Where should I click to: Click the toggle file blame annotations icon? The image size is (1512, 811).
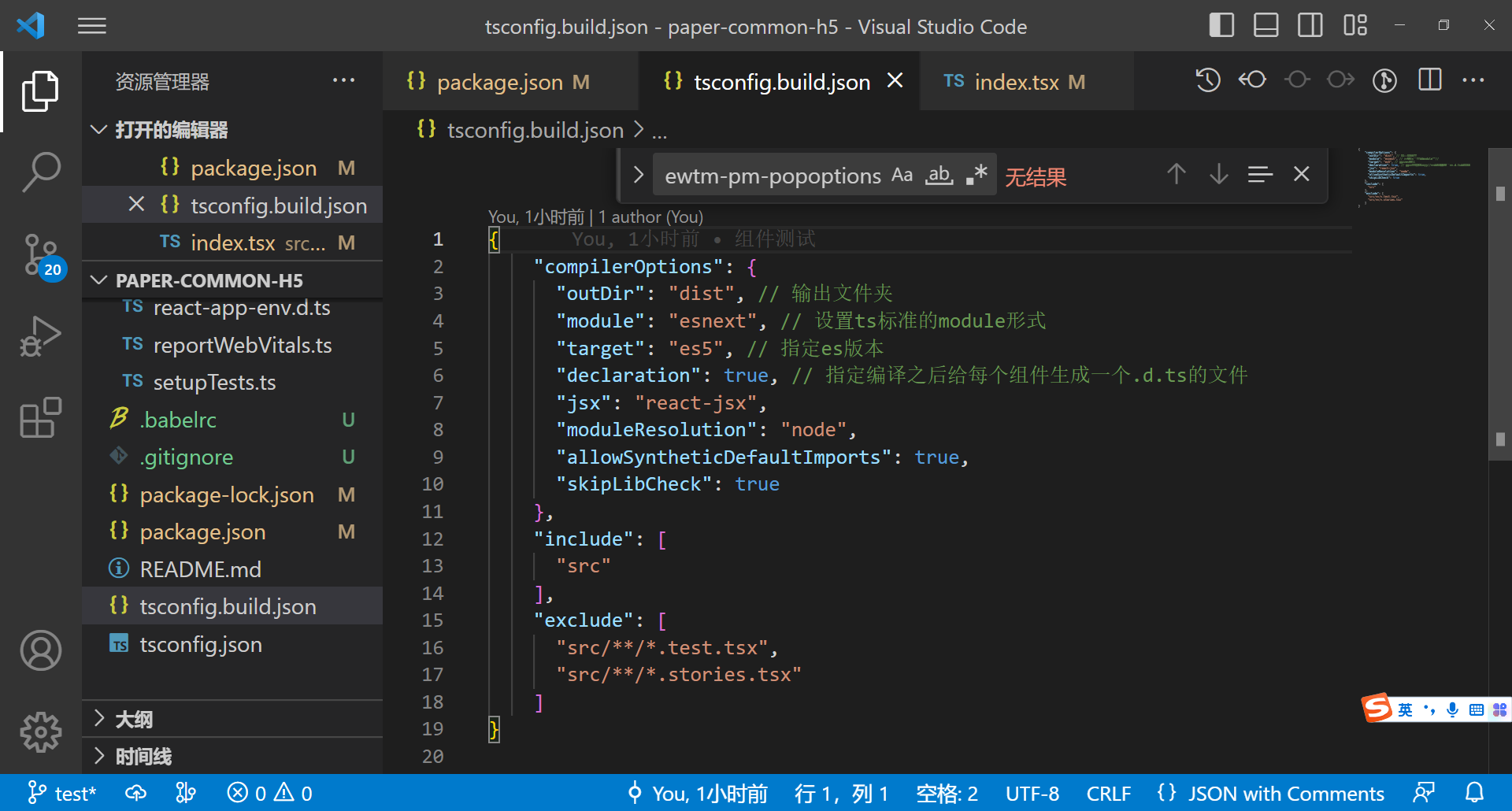click(x=1384, y=80)
